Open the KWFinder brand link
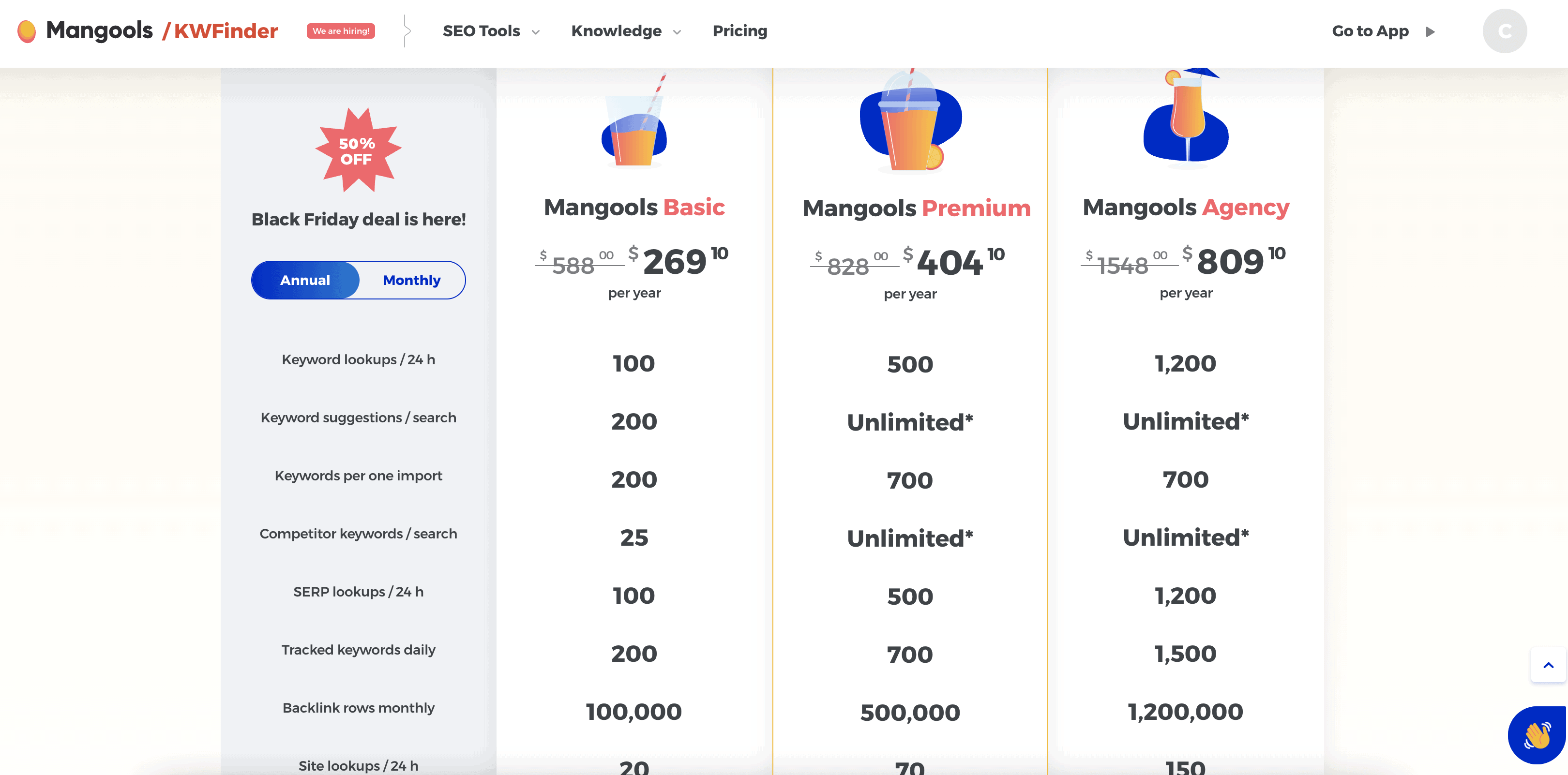Viewport: 1568px width, 775px height. [220, 31]
